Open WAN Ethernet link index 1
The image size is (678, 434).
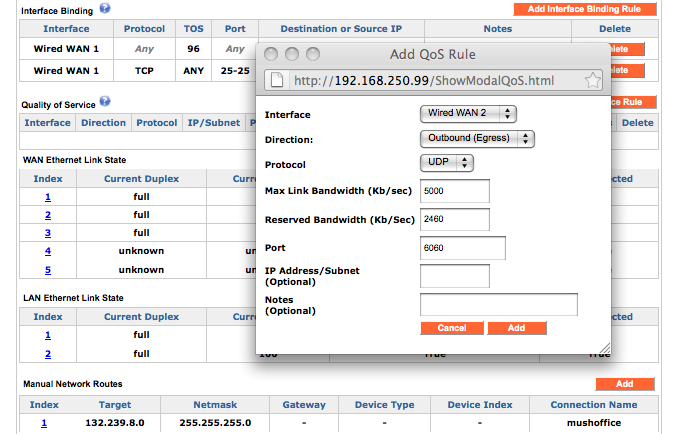tap(48, 197)
